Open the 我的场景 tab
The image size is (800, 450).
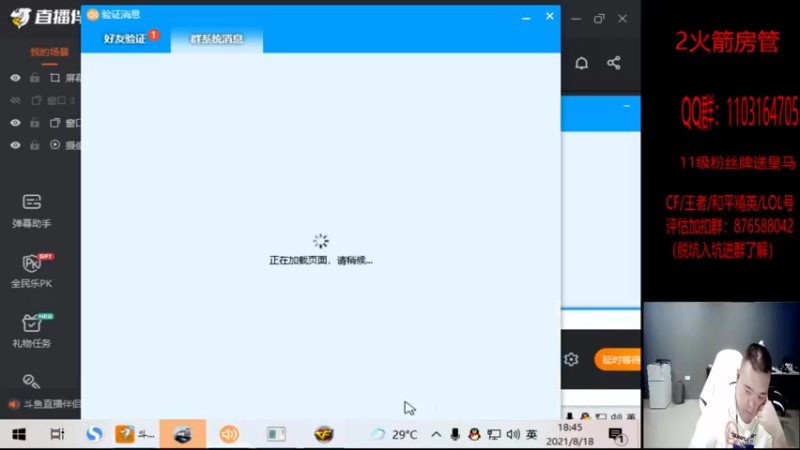(x=49, y=52)
